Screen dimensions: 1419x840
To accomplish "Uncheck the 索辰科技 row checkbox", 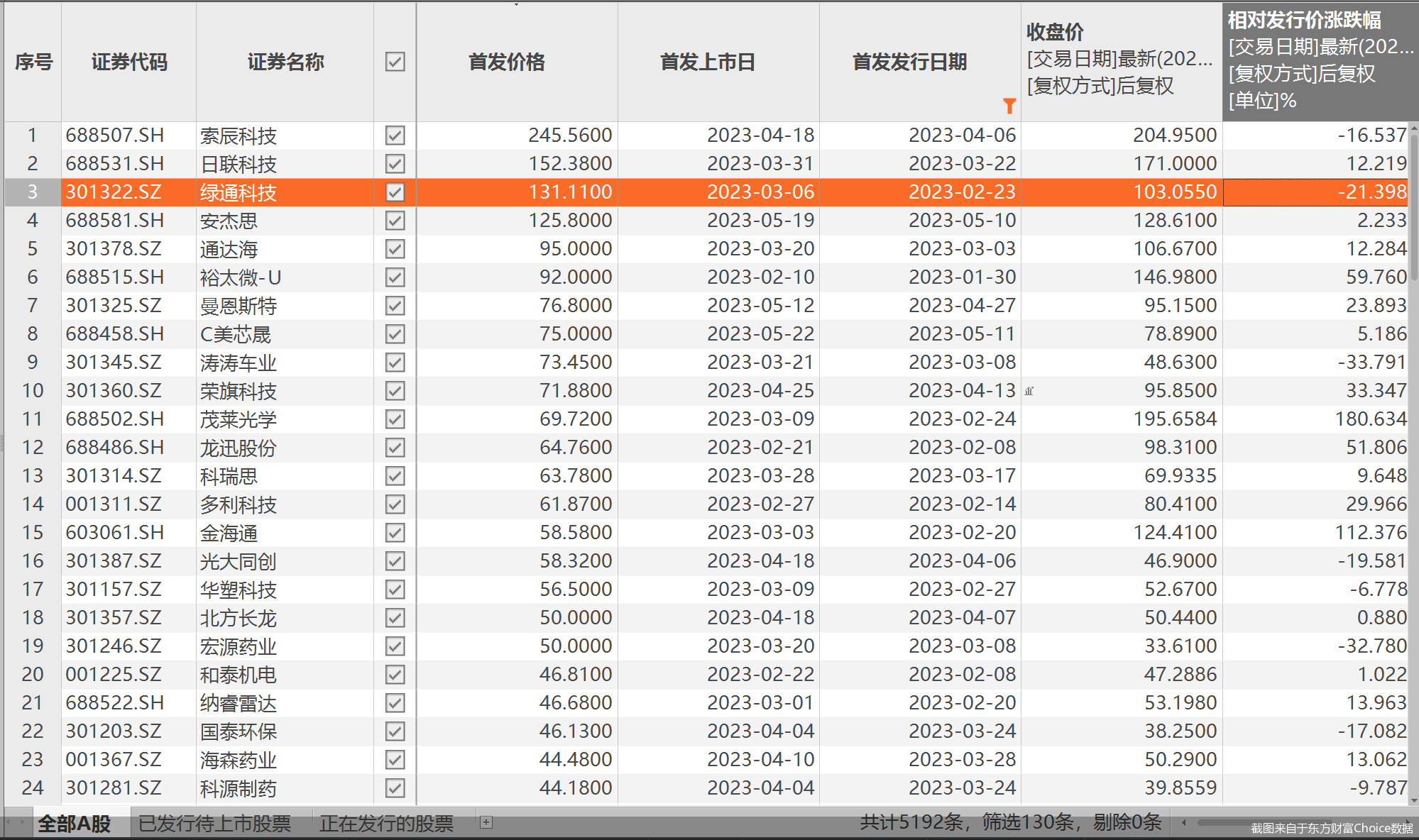I will (395, 136).
